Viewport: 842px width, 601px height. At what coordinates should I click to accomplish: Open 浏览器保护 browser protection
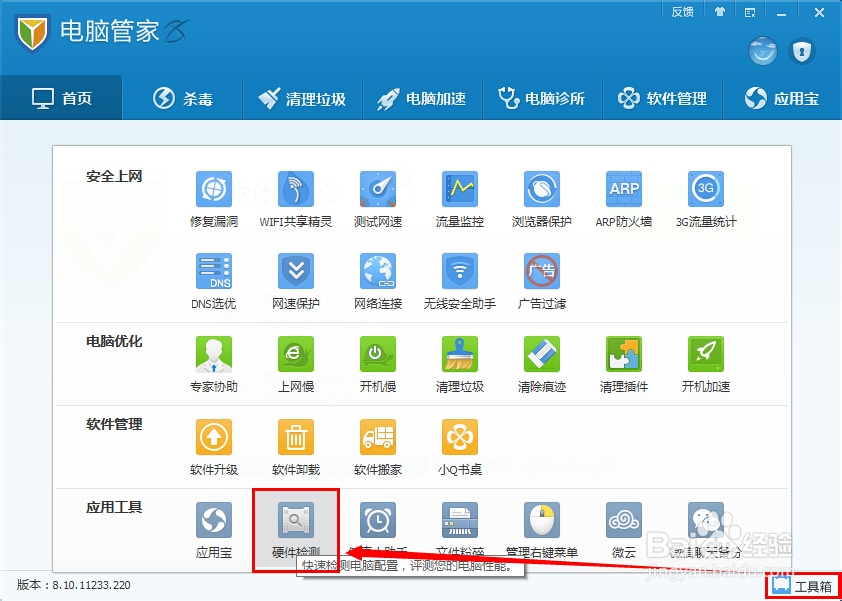pos(542,200)
